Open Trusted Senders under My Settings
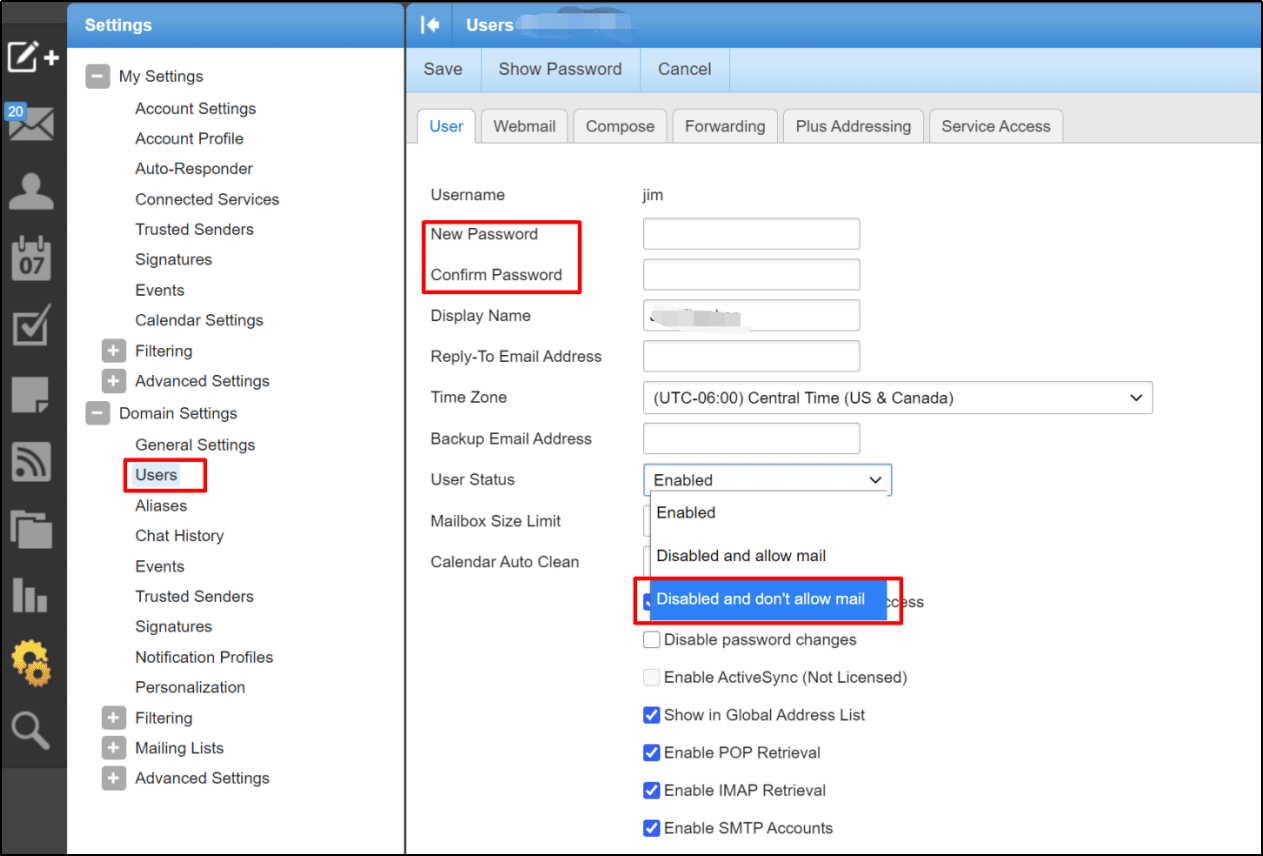Viewport: 1263px width, 856px height. coord(194,229)
